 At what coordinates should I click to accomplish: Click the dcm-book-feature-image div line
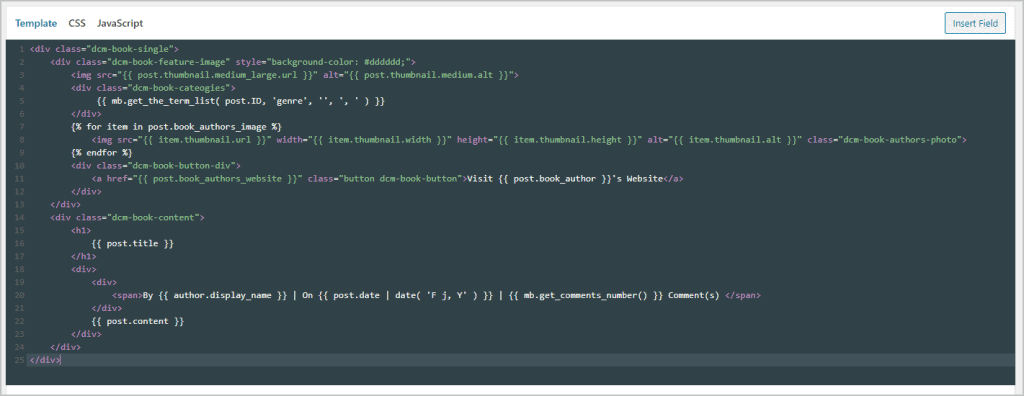[232, 62]
